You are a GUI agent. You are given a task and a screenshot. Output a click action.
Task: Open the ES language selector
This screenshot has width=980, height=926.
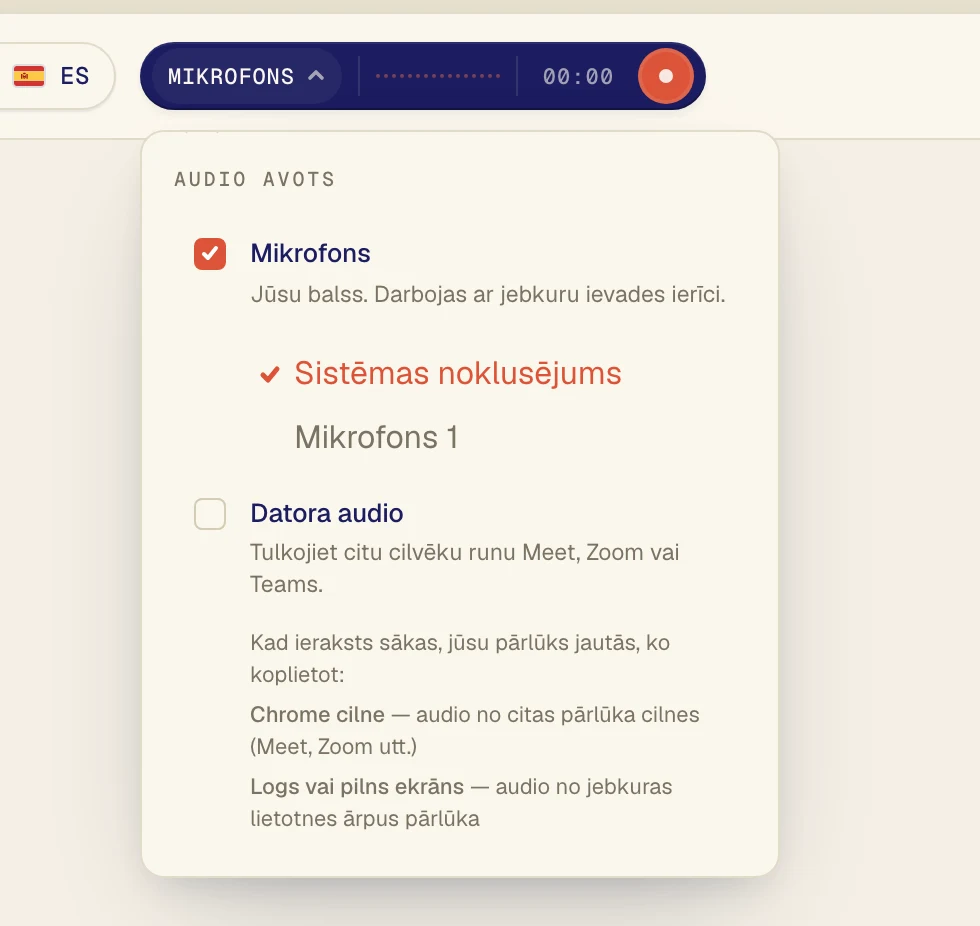coord(51,76)
